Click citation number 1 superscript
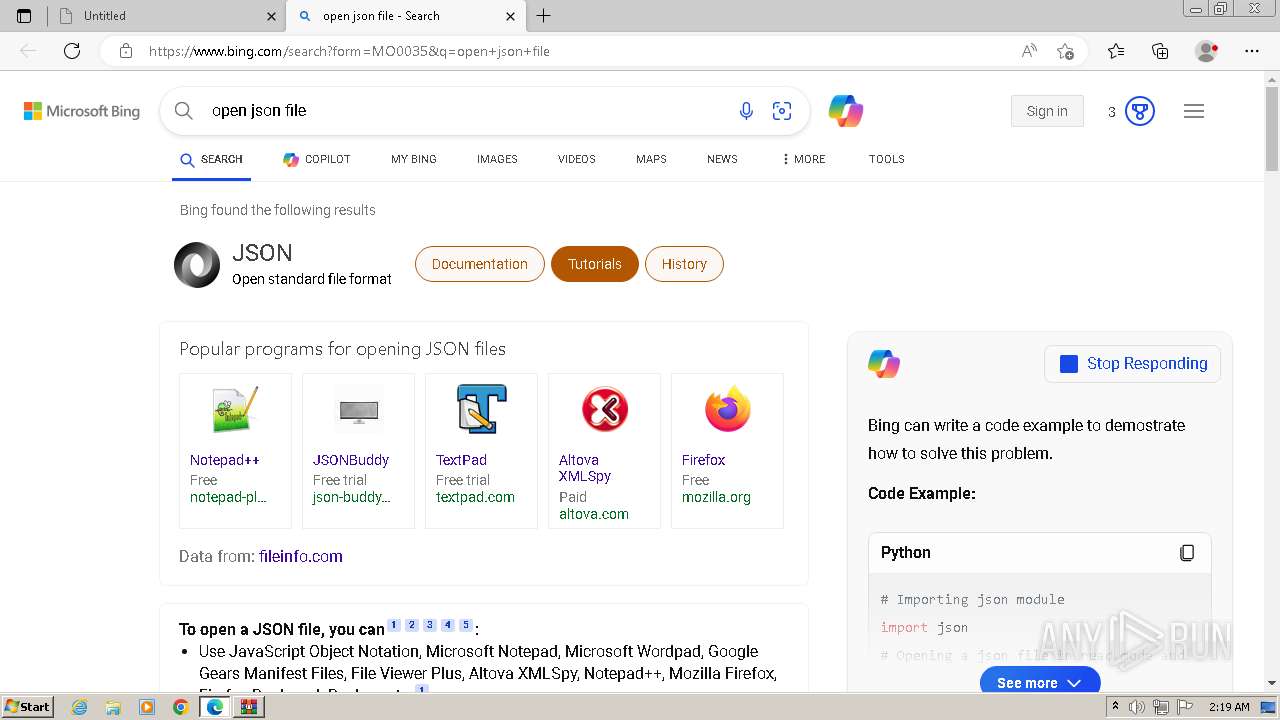1280x720 pixels. (x=394, y=625)
